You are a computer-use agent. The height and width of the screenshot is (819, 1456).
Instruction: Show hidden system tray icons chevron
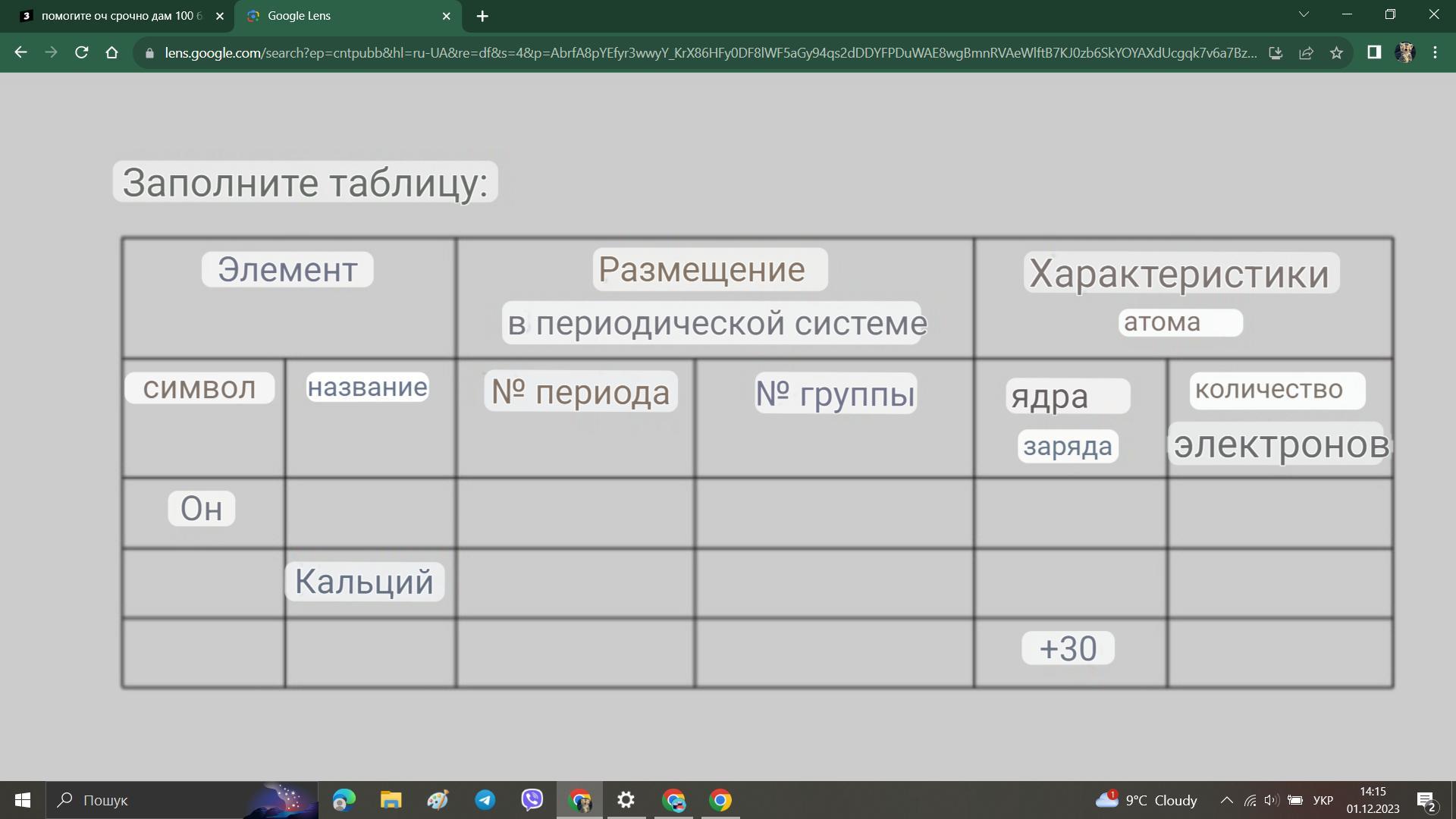(x=1226, y=800)
